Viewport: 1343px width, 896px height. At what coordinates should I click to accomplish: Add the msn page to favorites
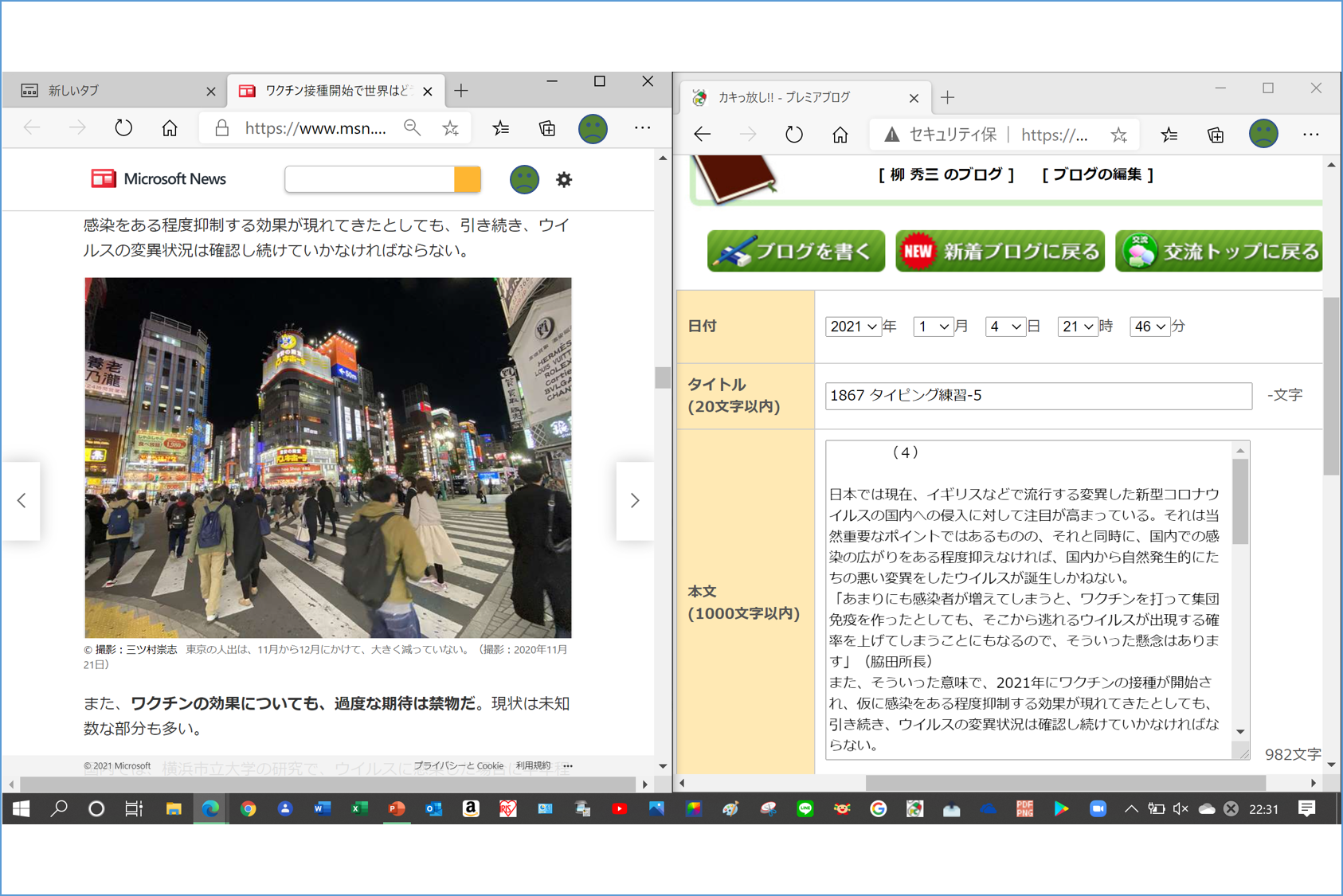click(x=451, y=128)
